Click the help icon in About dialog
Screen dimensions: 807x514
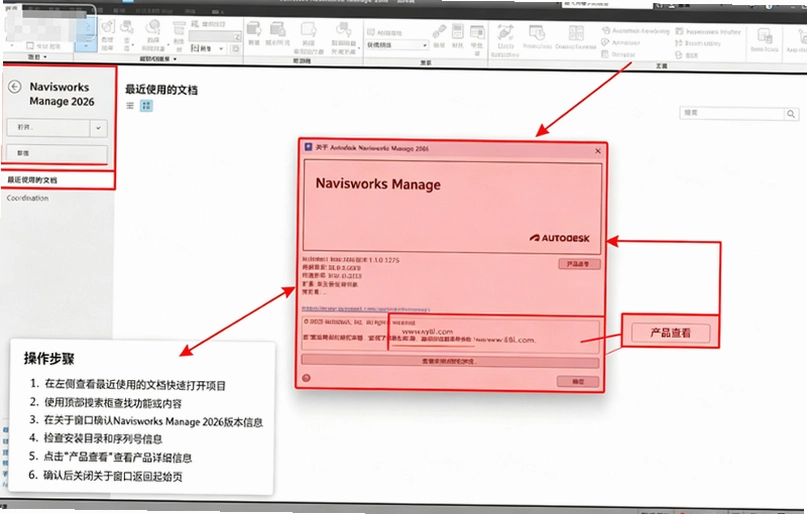tap(307, 378)
